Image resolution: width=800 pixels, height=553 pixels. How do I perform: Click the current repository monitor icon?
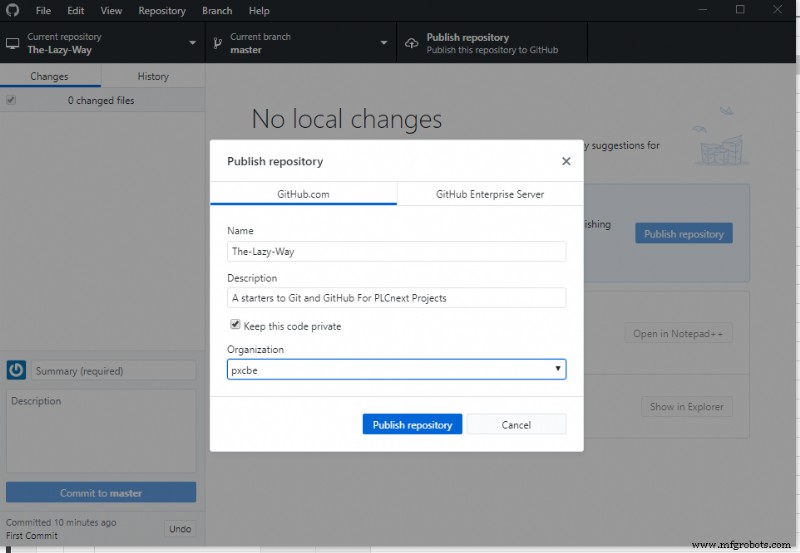(13, 43)
